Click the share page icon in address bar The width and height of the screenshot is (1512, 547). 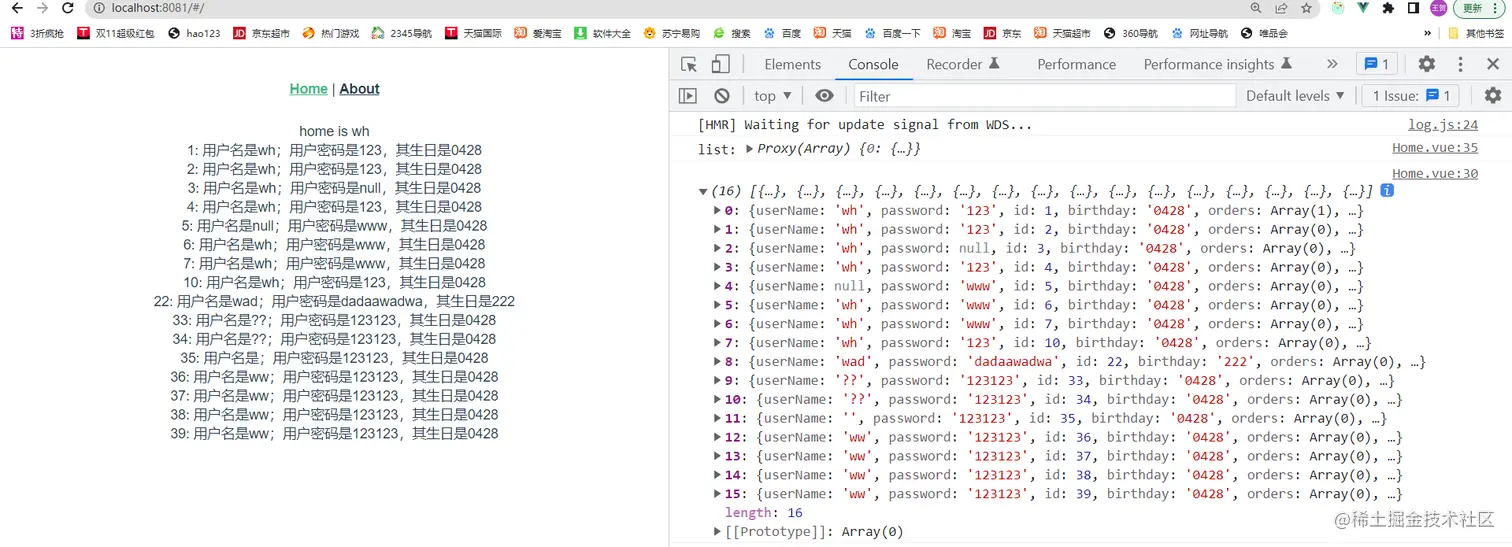pos(1281,8)
